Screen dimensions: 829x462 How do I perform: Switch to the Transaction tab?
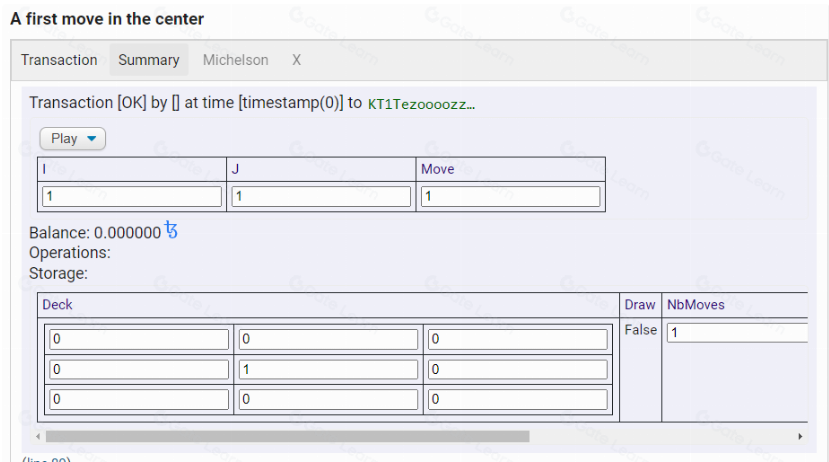pyautogui.click(x=59, y=60)
